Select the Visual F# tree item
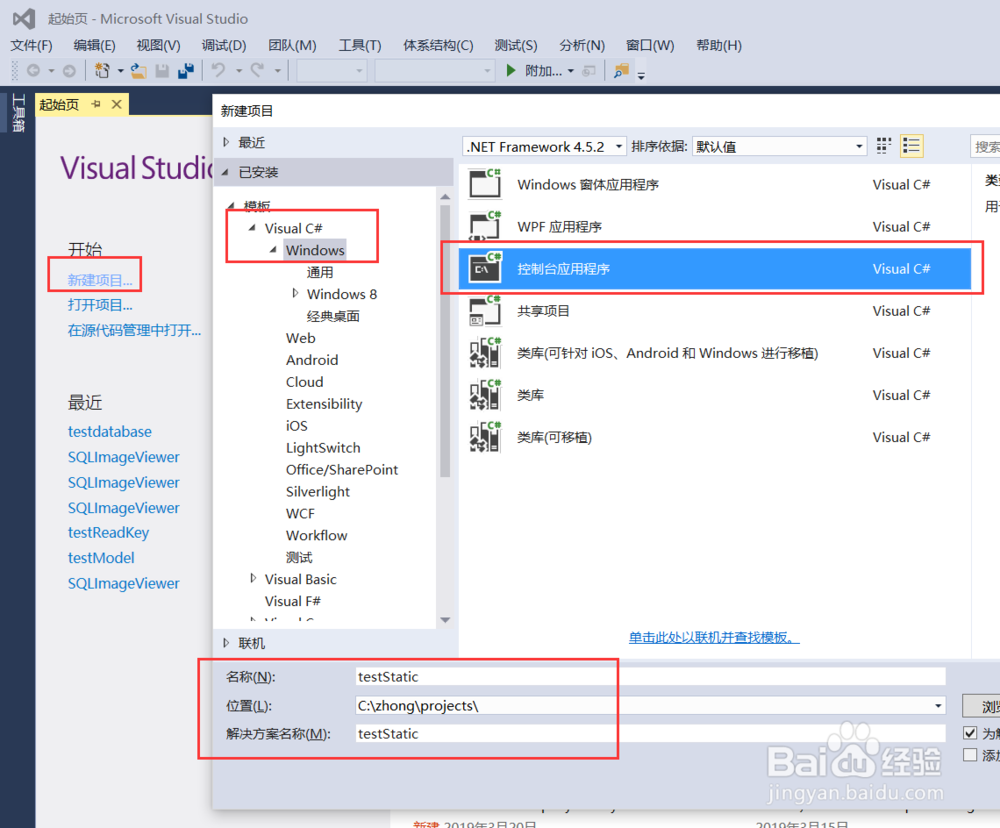The height and width of the screenshot is (828, 1000). point(292,601)
